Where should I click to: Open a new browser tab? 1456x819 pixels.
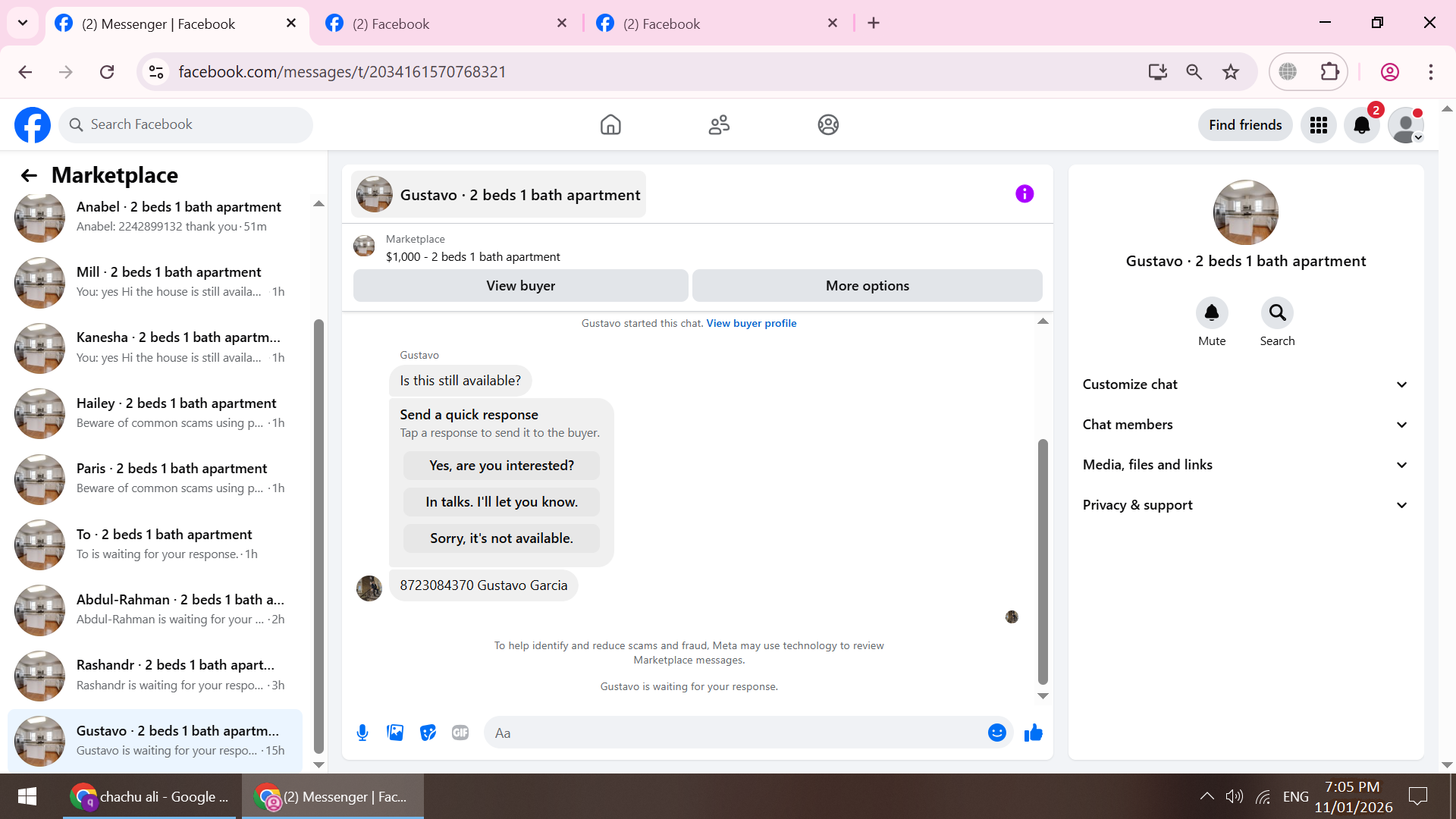tap(874, 24)
